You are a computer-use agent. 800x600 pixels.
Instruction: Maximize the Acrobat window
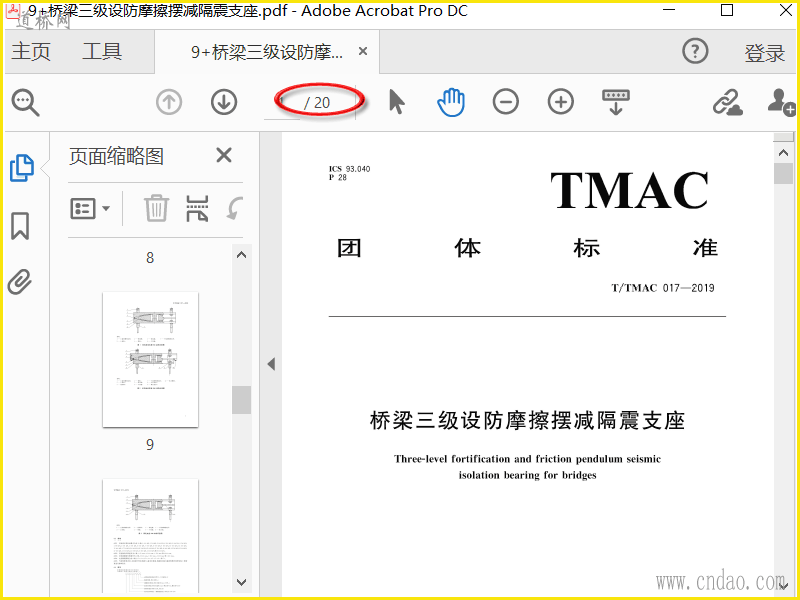727,11
